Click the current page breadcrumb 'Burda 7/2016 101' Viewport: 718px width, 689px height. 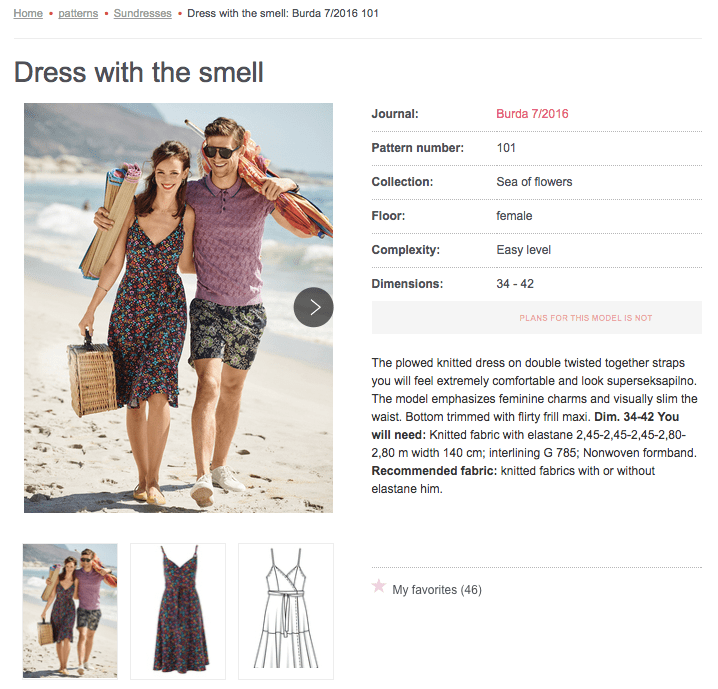[282, 14]
